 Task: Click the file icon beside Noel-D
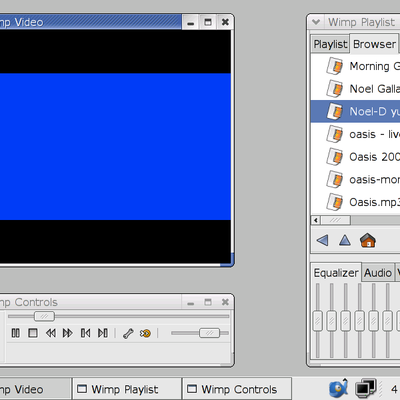click(x=334, y=111)
